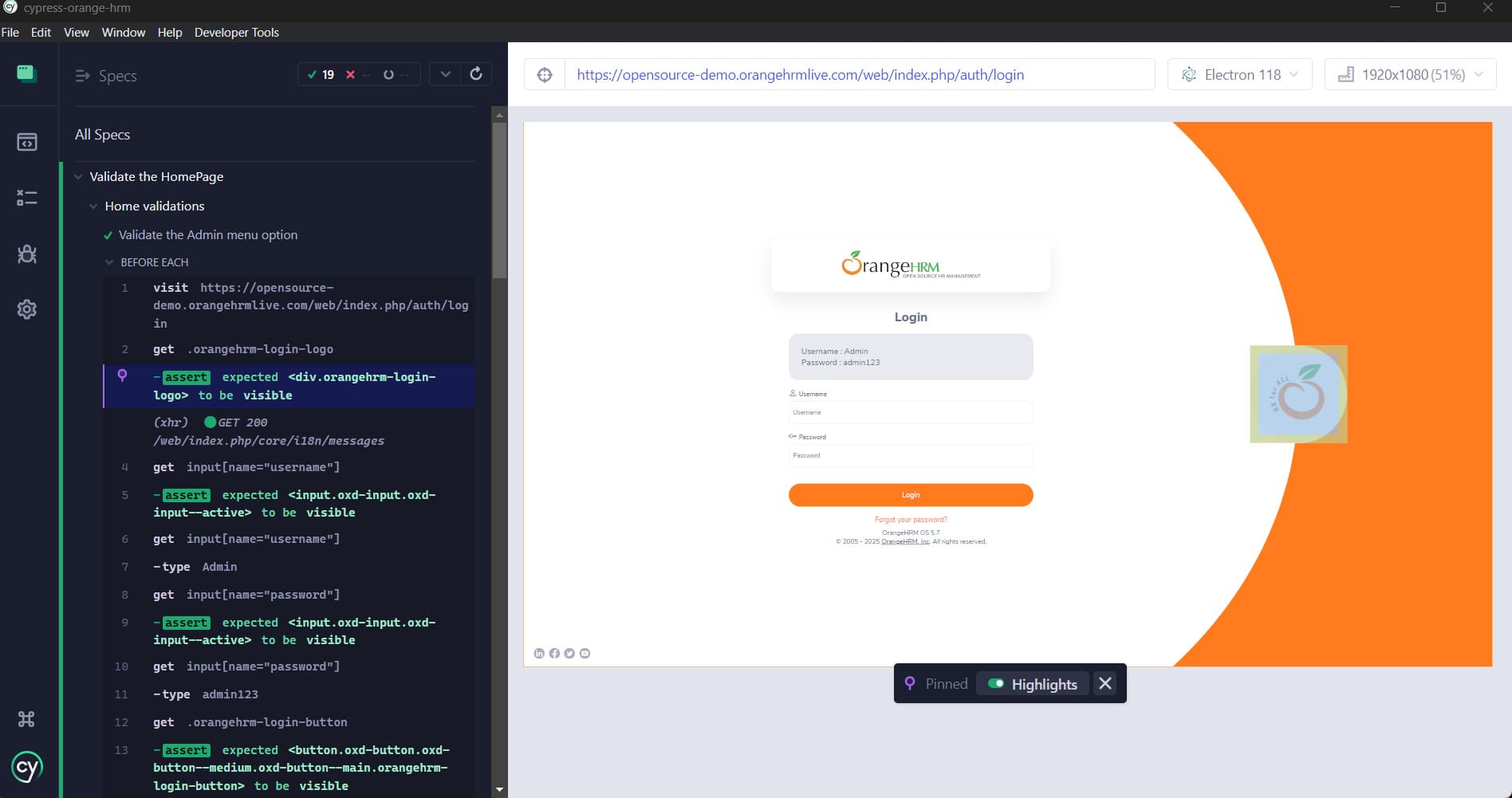Collapse the Validate the HomePage suite

[x=78, y=177]
